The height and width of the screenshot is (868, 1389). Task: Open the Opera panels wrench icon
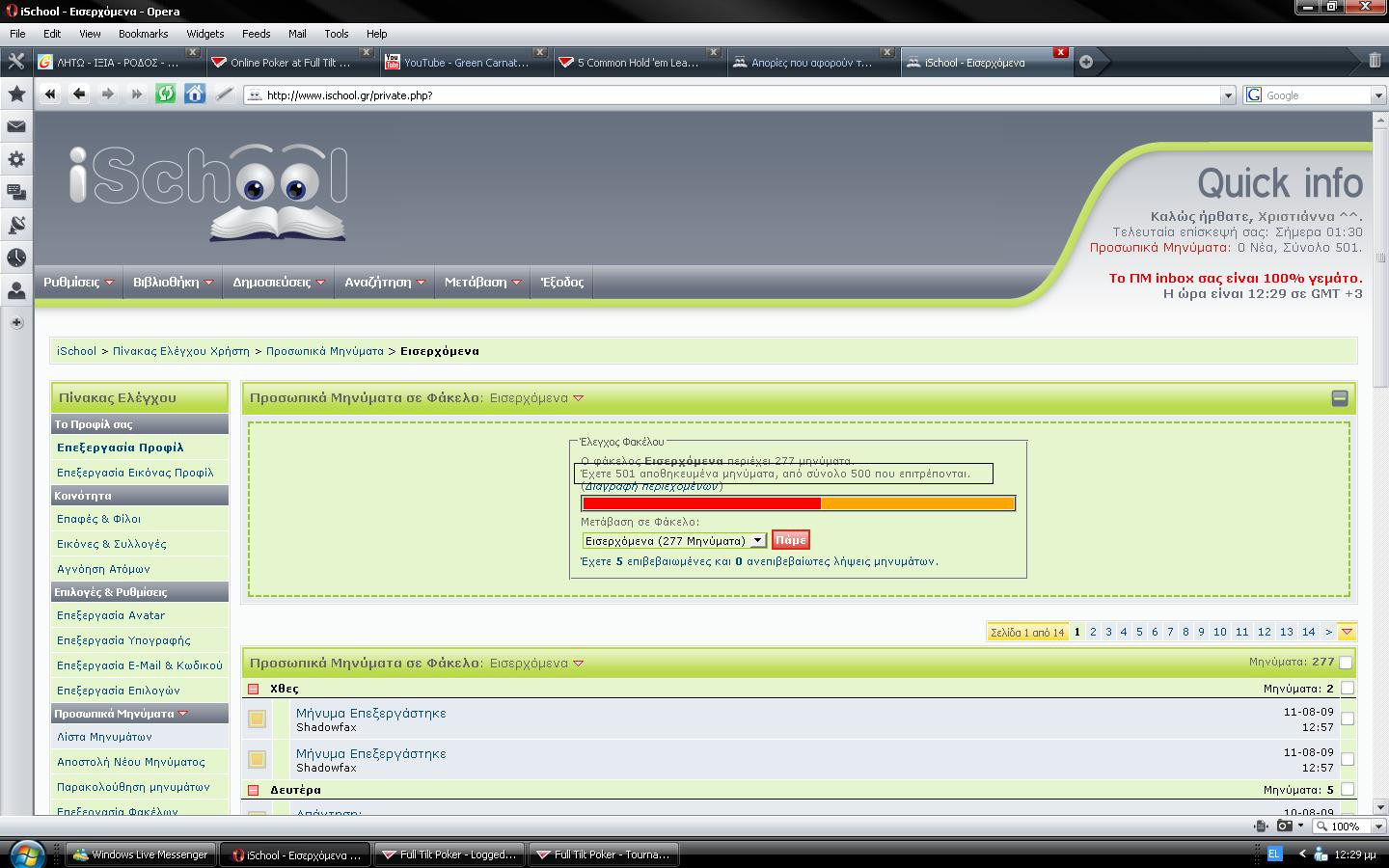[x=16, y=62]
